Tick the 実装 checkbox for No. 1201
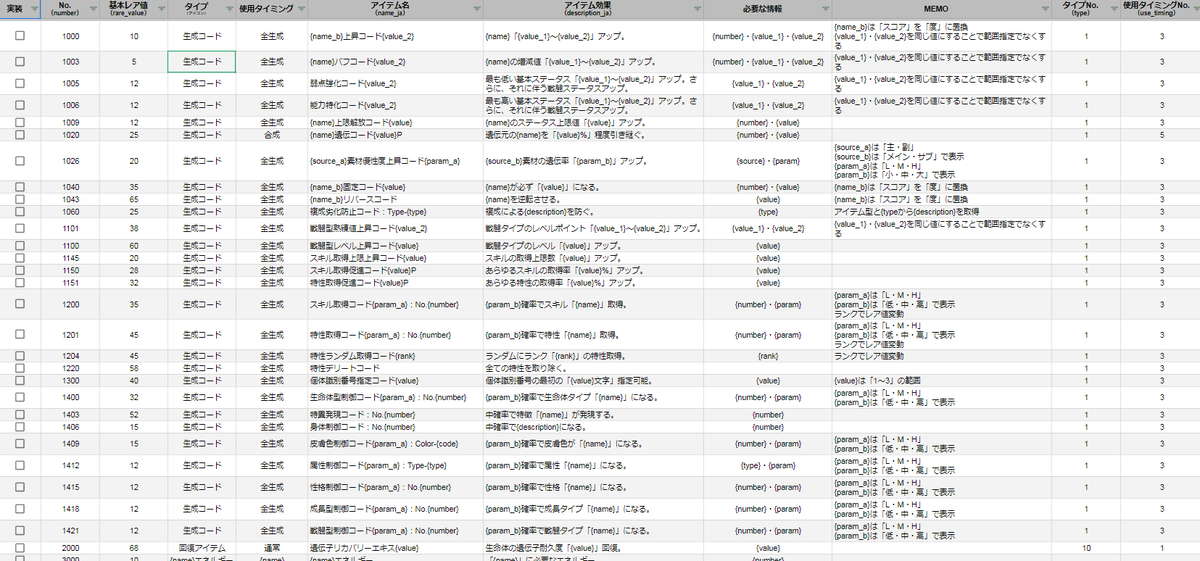The width and height of the screenshot is (1200, 561). click(x=20, y=335)
